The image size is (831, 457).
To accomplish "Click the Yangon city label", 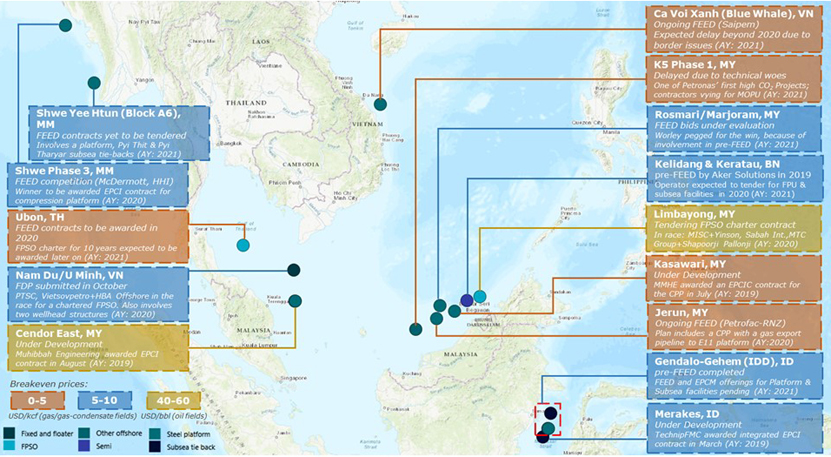I will click(x=145, y=80).
